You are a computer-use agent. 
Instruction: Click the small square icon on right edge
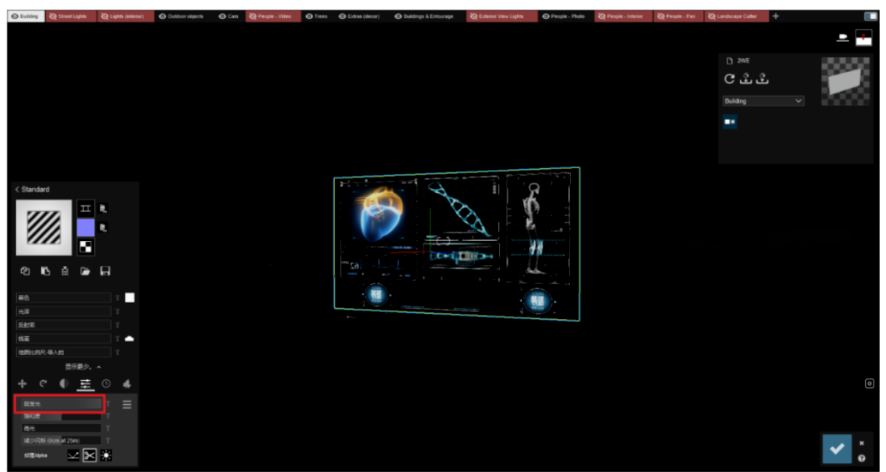coord(870,383)
